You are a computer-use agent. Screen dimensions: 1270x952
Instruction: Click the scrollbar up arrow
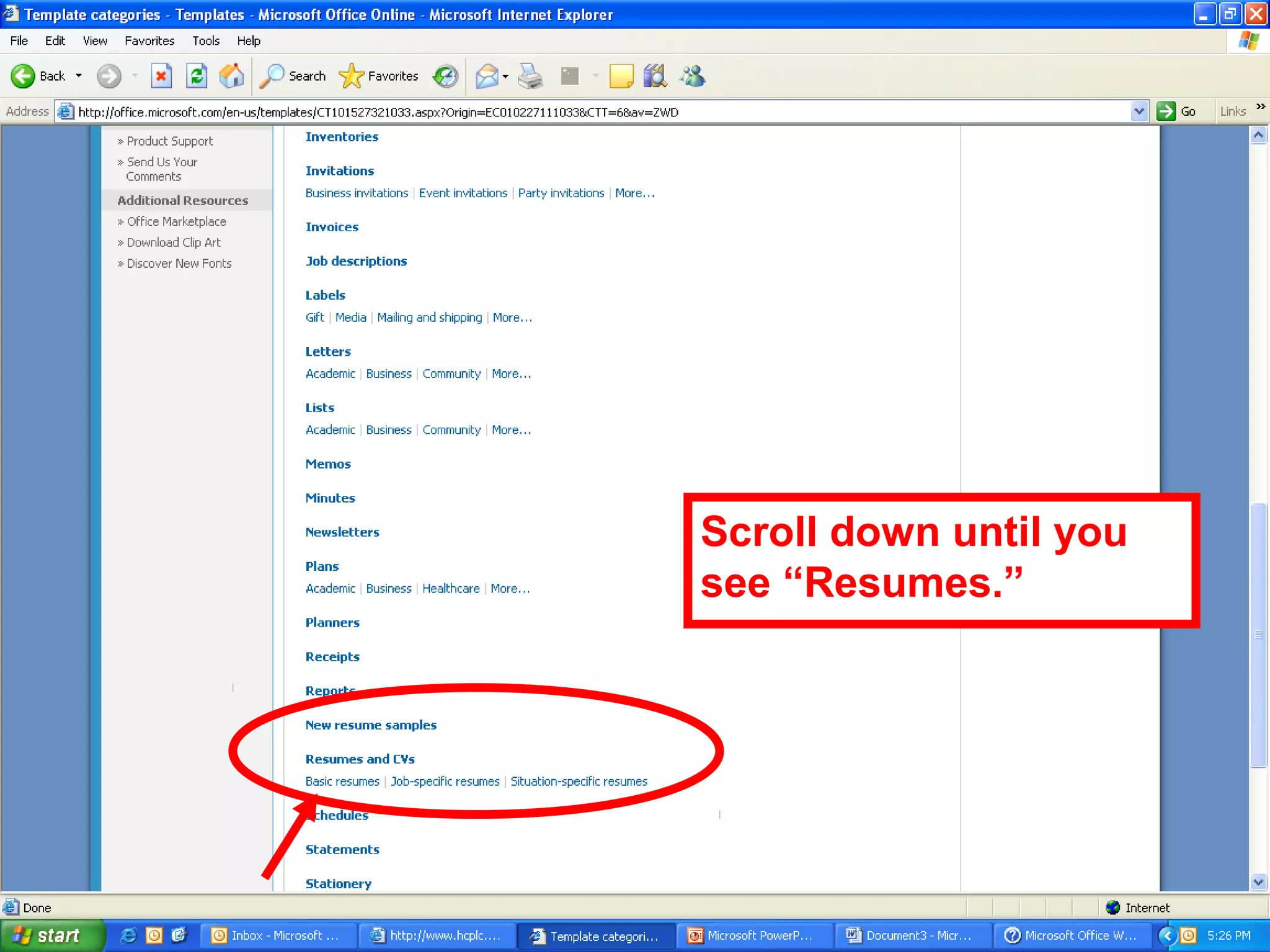click(x=1258, y=135)
